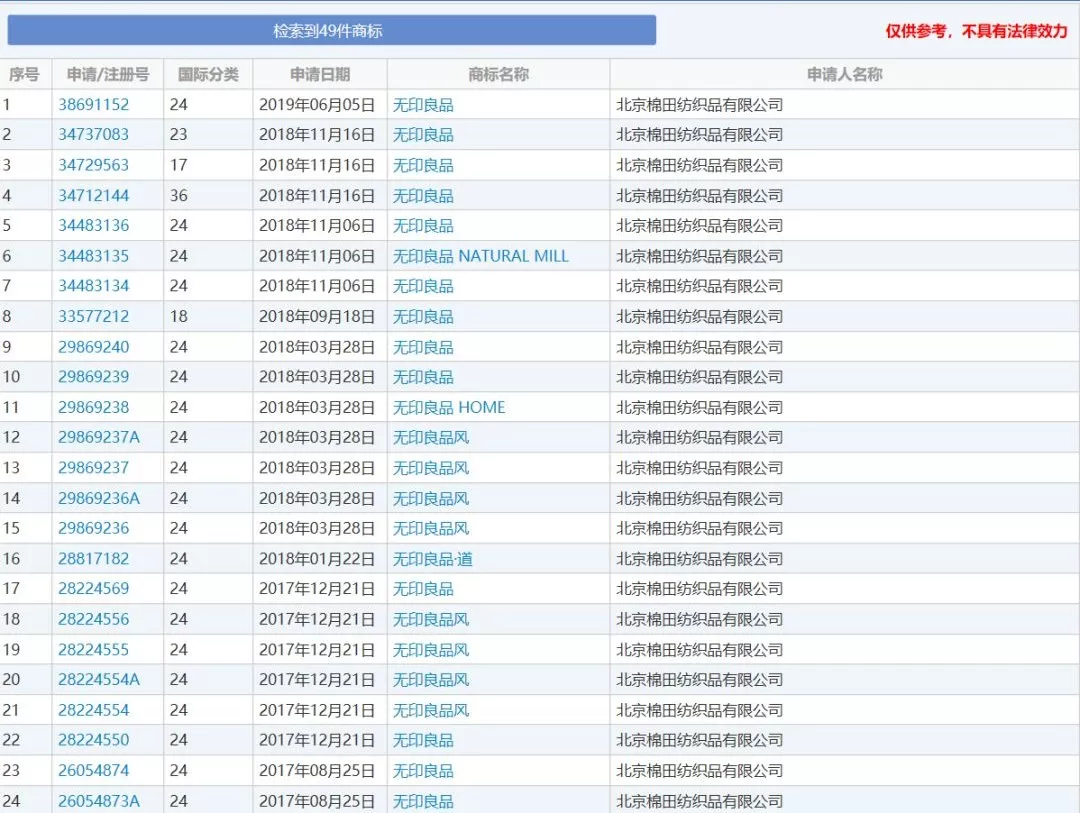1080x813 pixels.
Task: Click the 国际分类 column header
Action: pyautogui.click(x=208, y=74)
